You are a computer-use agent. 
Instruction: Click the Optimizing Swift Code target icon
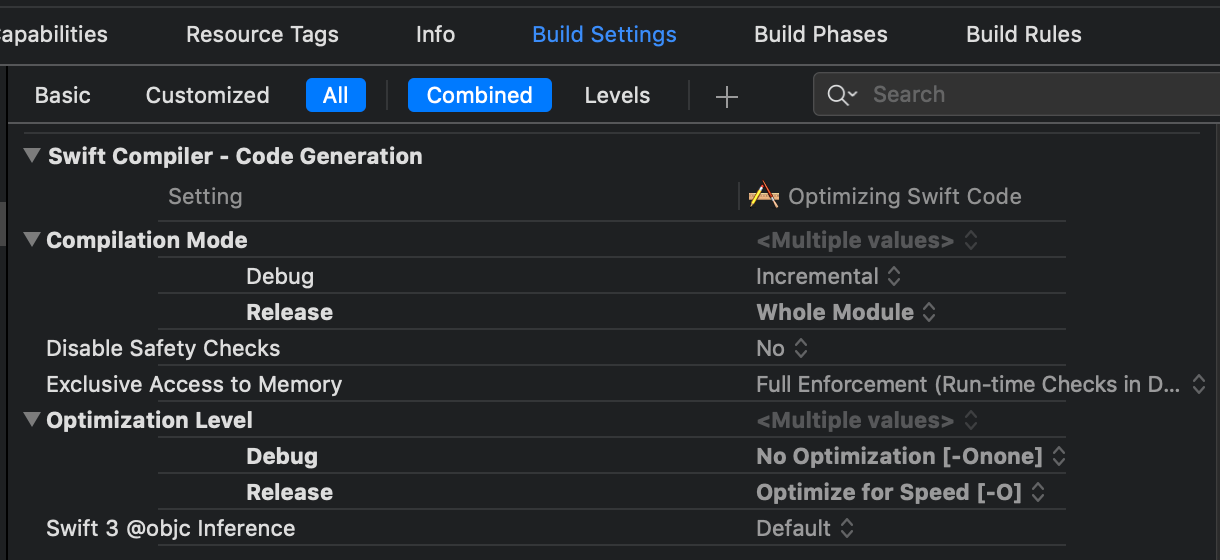point(764,196)
